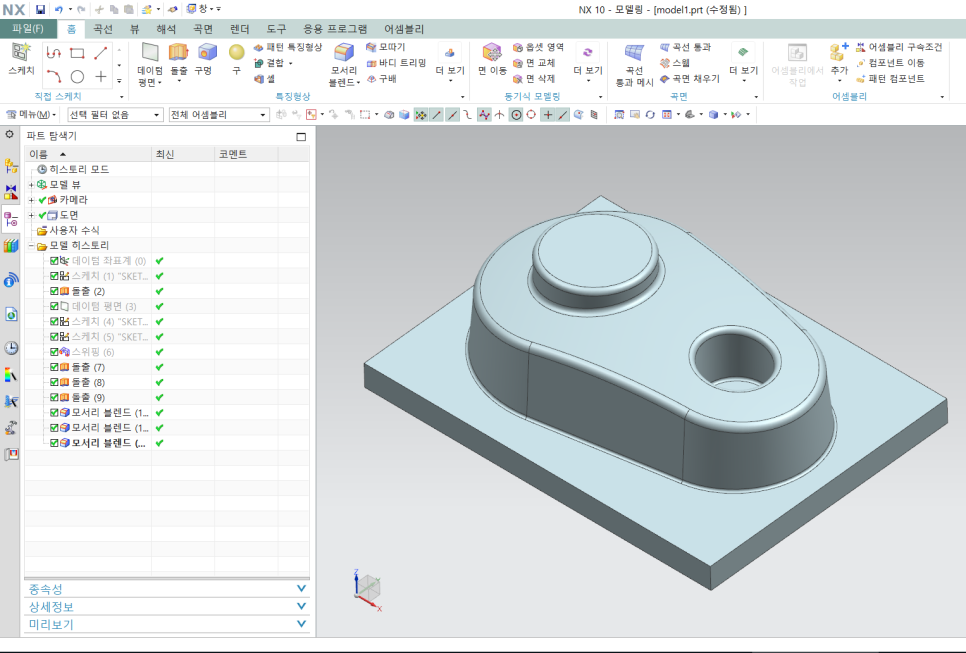
Task: Click the 바디 트리밍 button
Action: [x=396, y=63]
